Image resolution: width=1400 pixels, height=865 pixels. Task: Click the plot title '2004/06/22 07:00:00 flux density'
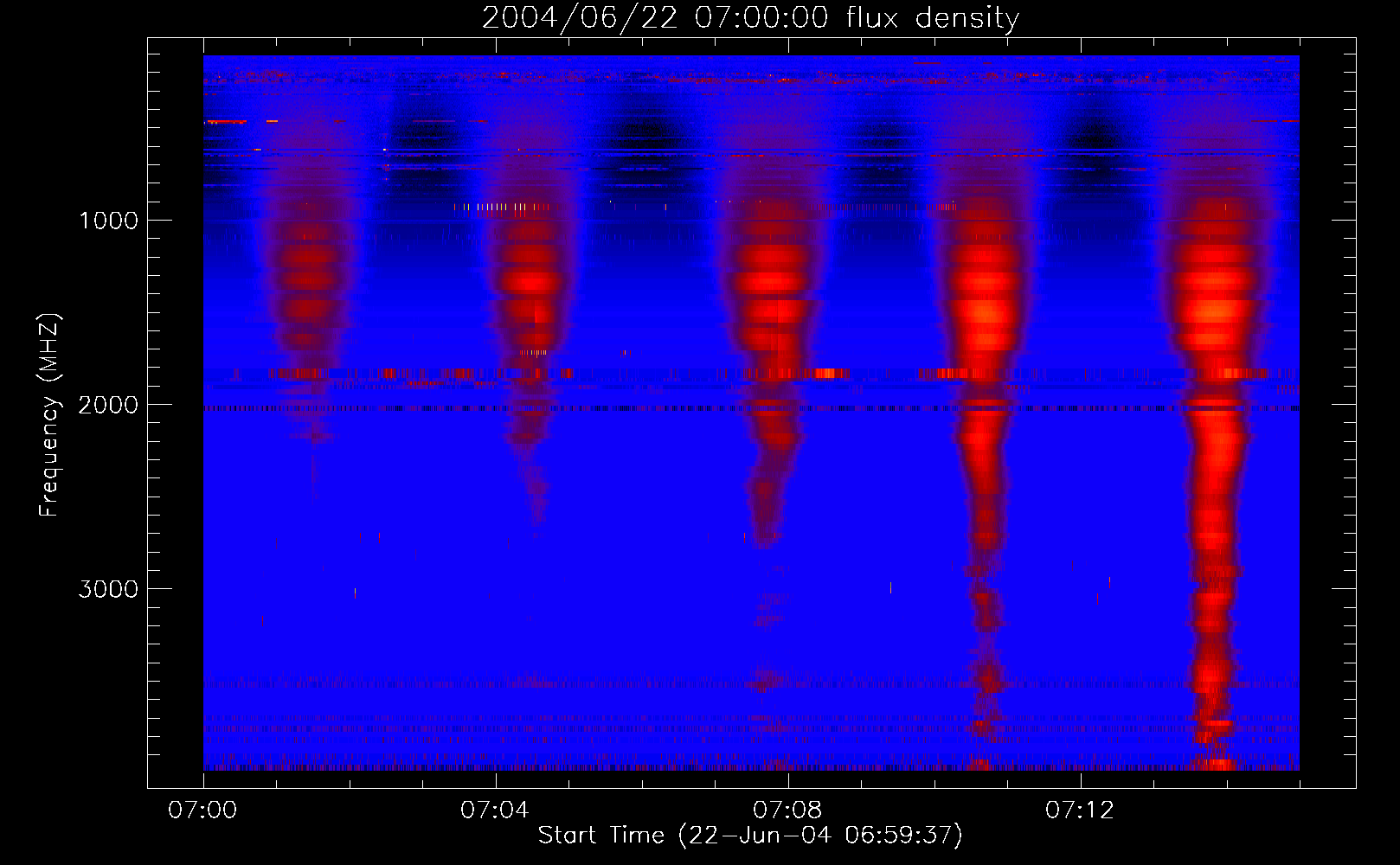750,18
